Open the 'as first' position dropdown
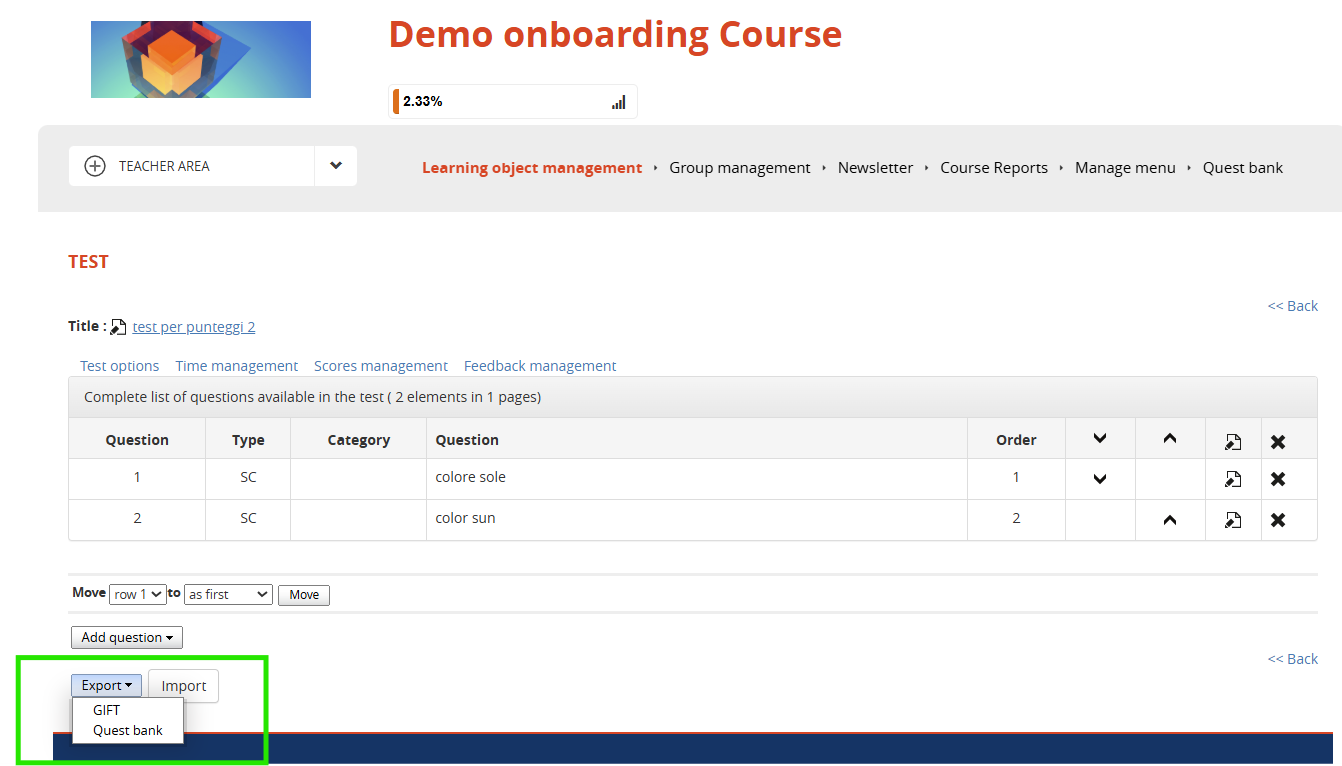1342x766 pixels. [x=228, y=594]
